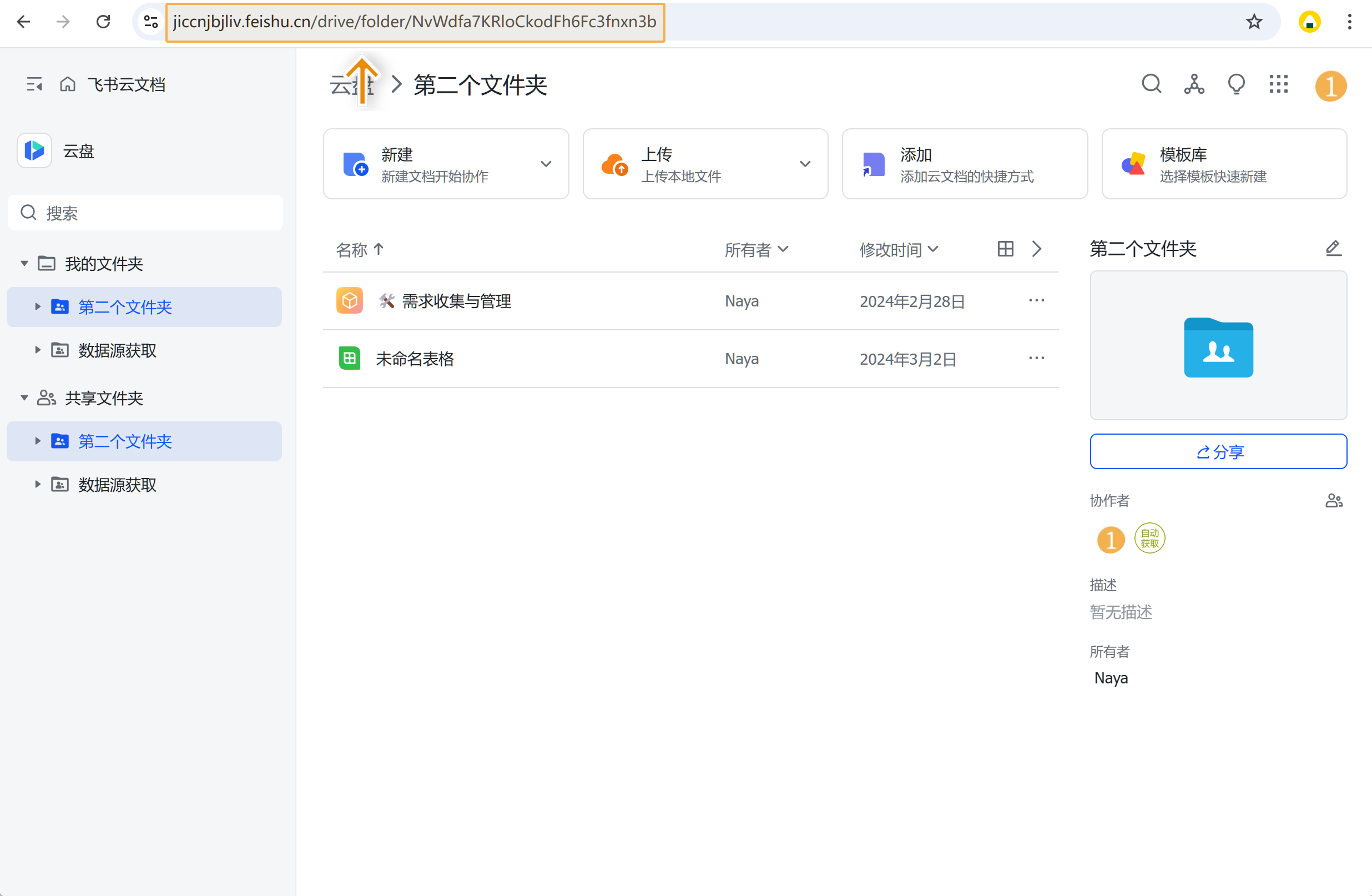
Task: Open 上传 dropdown arrow
Action: (805, 164)
